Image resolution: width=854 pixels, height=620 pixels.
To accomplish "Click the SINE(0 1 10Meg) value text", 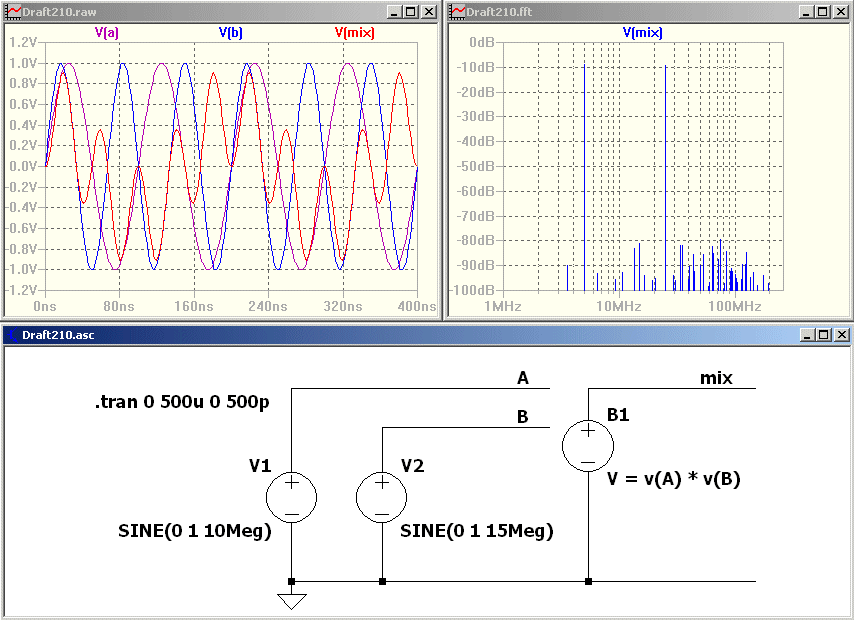I will tap(195, 531).
